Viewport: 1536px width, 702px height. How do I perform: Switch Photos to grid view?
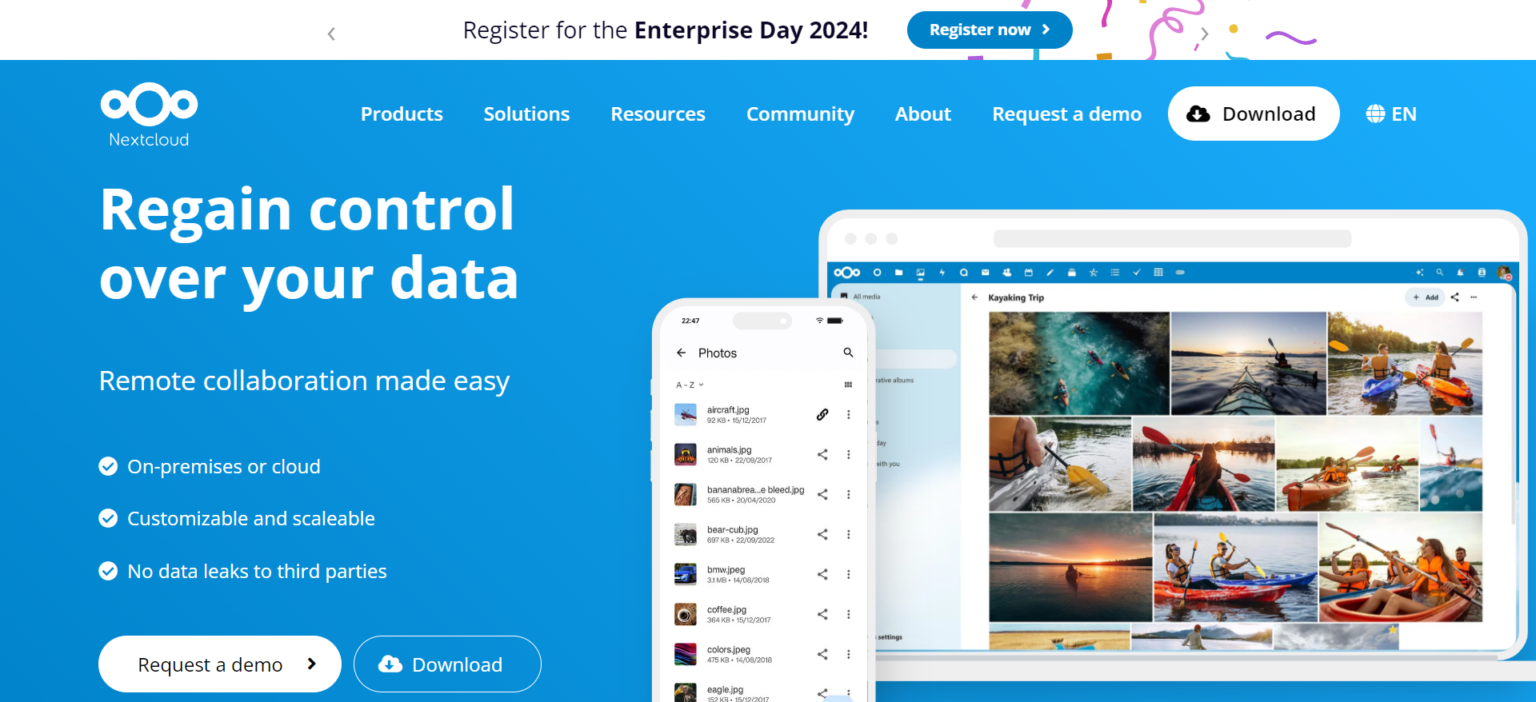(847, 383)
